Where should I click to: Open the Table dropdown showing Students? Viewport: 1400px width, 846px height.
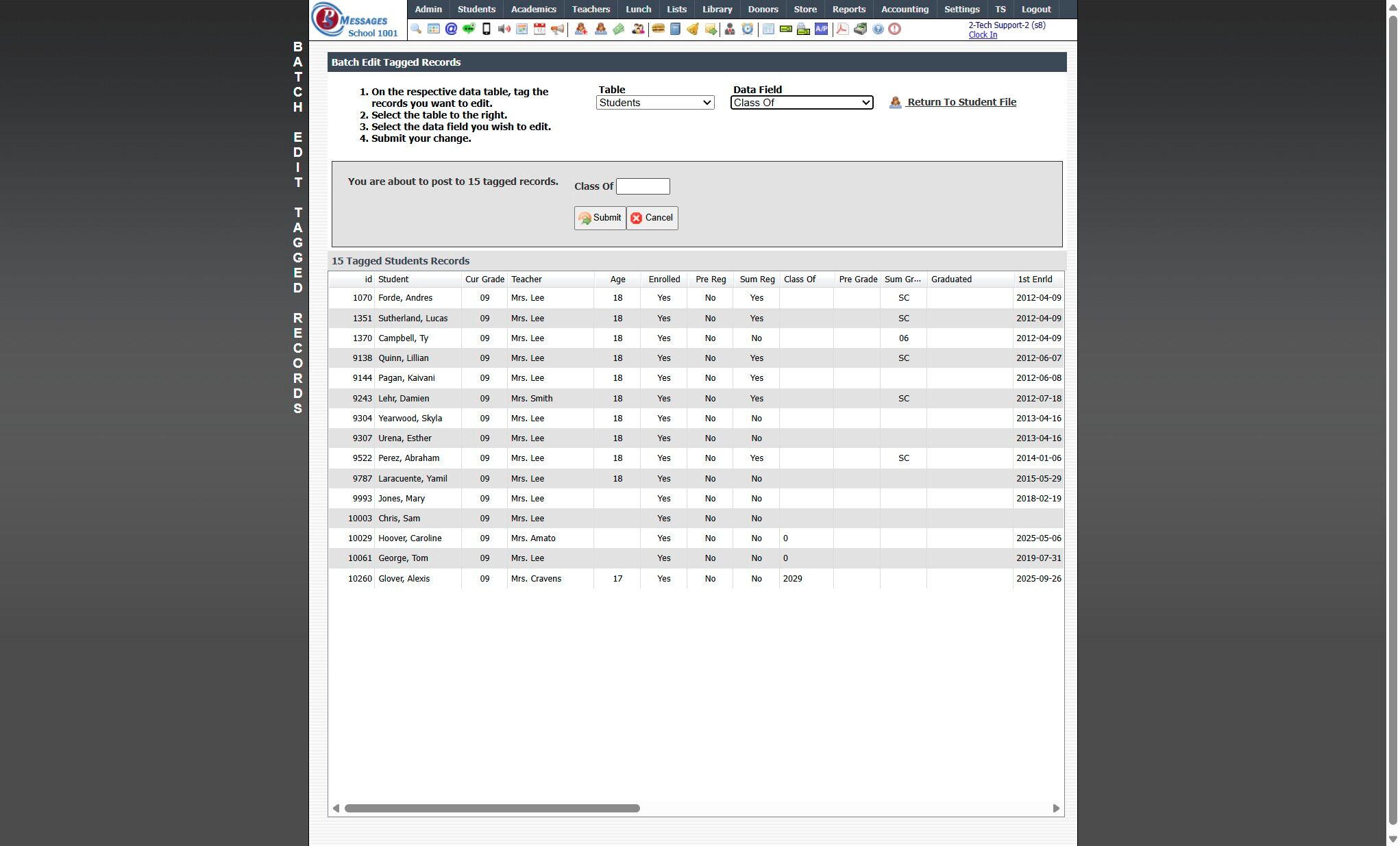[655, 103]
